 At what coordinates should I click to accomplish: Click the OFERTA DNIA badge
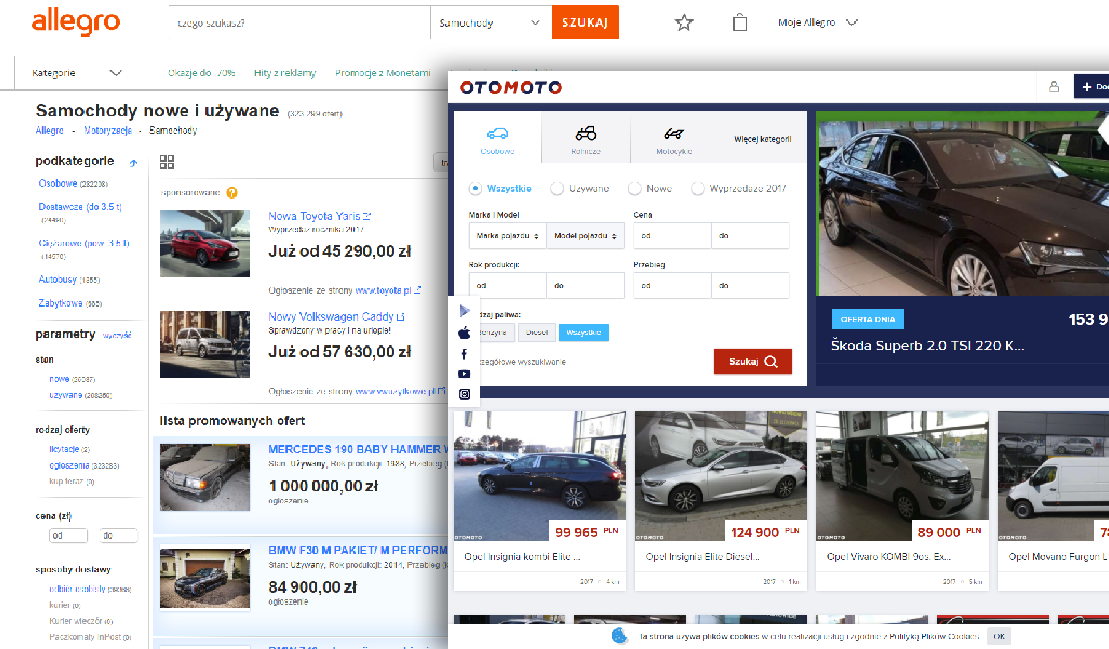[868, 320]
